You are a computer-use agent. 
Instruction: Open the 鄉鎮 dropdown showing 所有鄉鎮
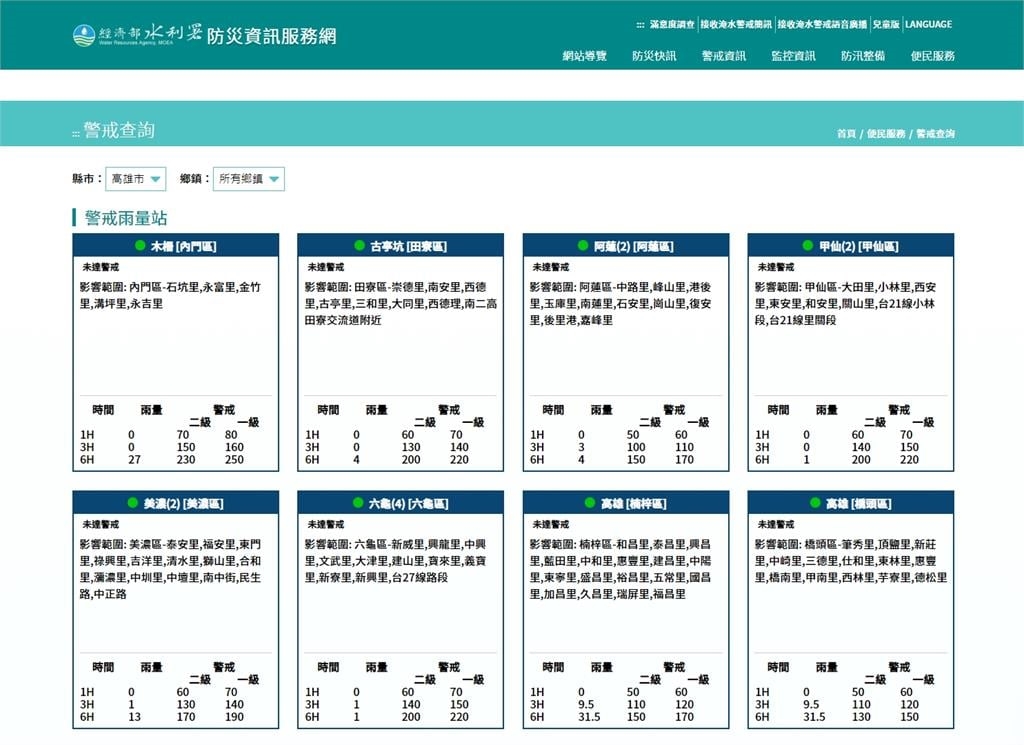249,179
